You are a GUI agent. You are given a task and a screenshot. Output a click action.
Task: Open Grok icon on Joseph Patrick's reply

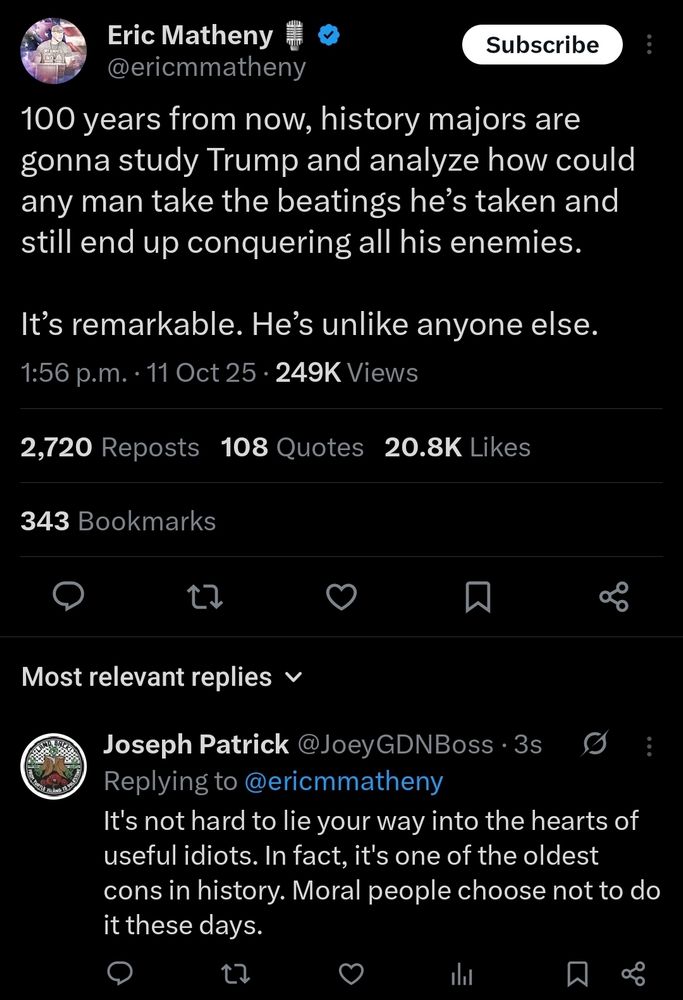[594, 744]
